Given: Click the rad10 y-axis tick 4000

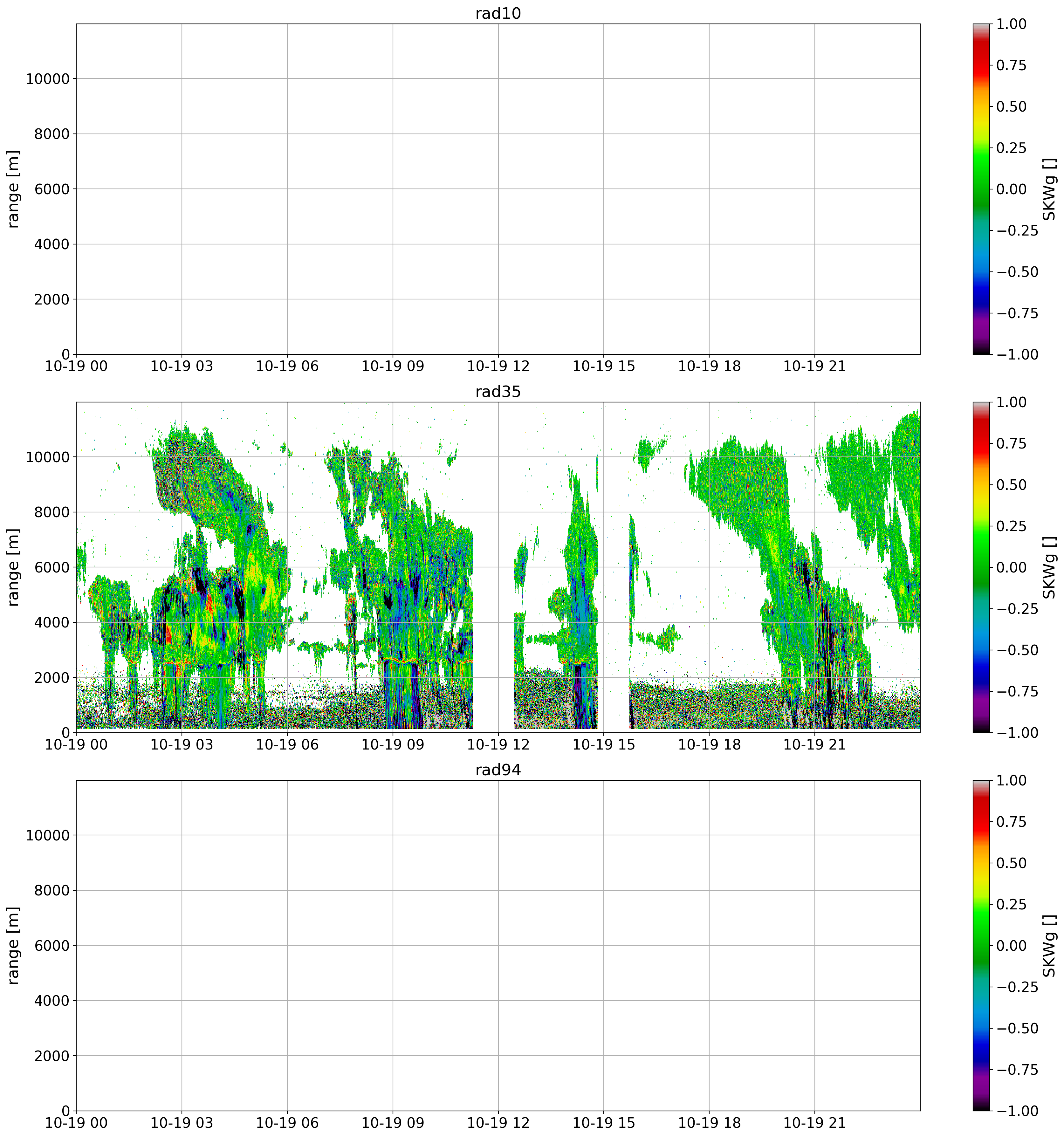Looking at the screenshot, I should tap(51, 245).
